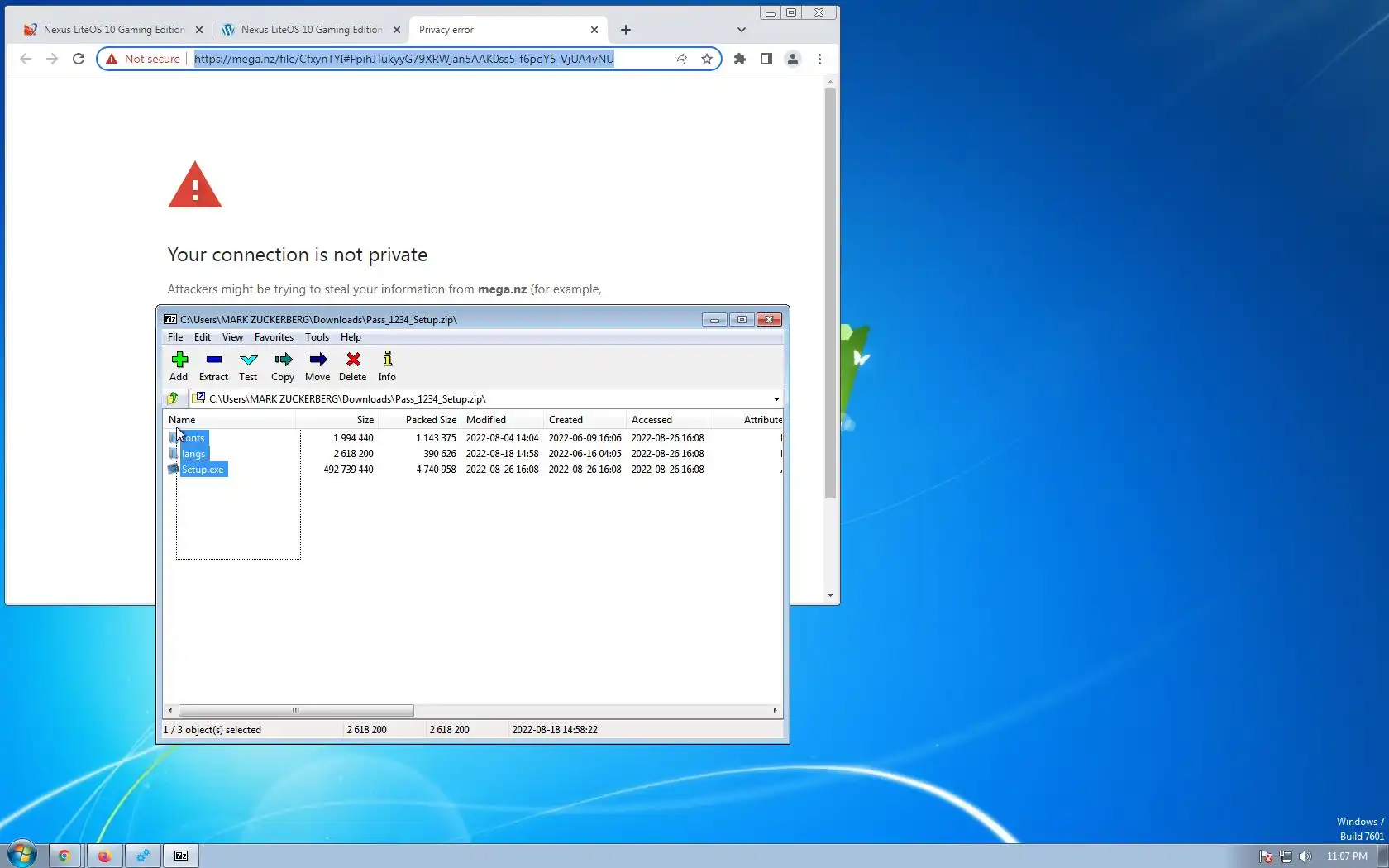Open the Favorites menu in 7-Zip
1389x868 pixels.
(274, 337)
